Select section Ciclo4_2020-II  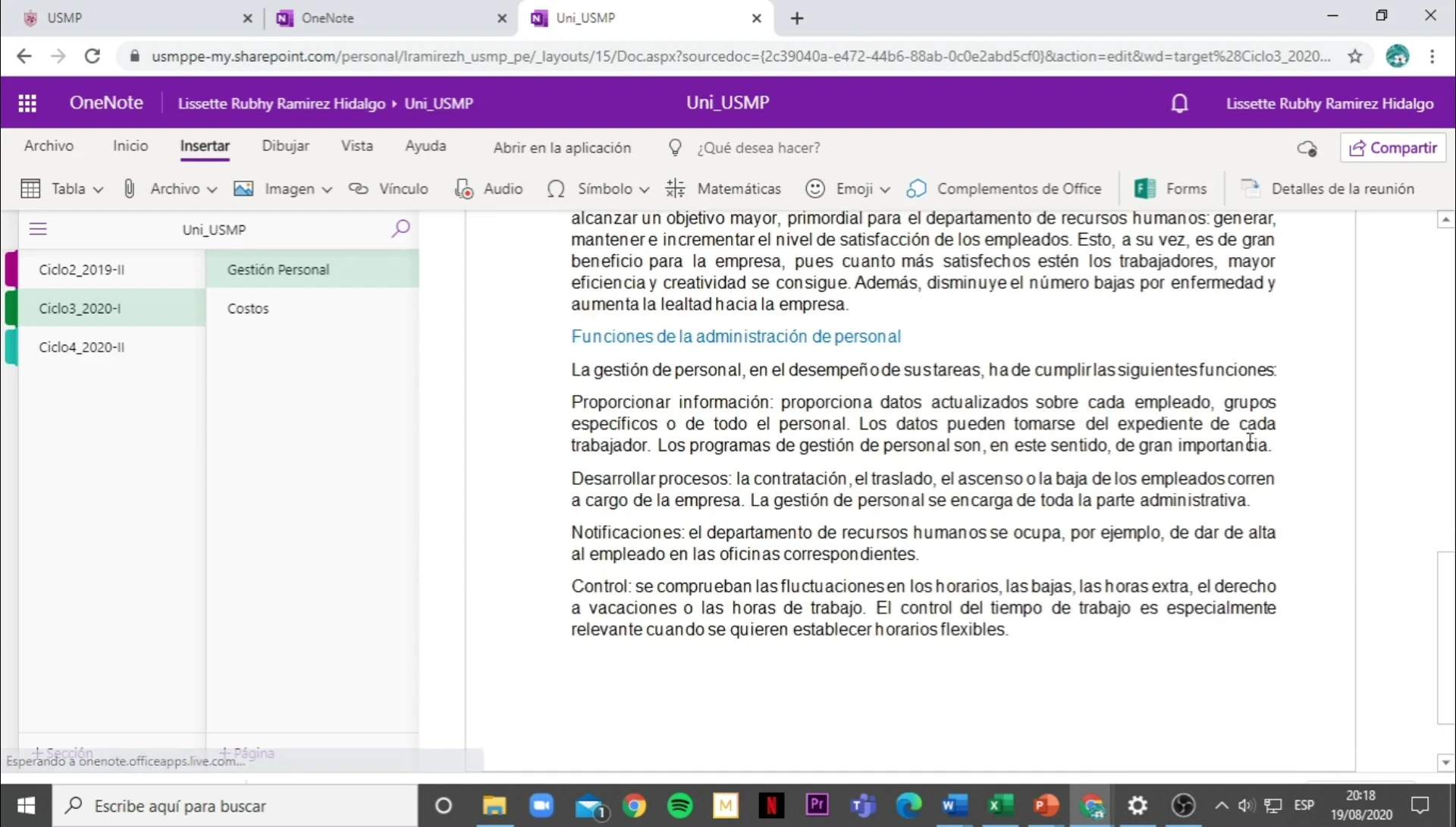click(x=111, y=347)
